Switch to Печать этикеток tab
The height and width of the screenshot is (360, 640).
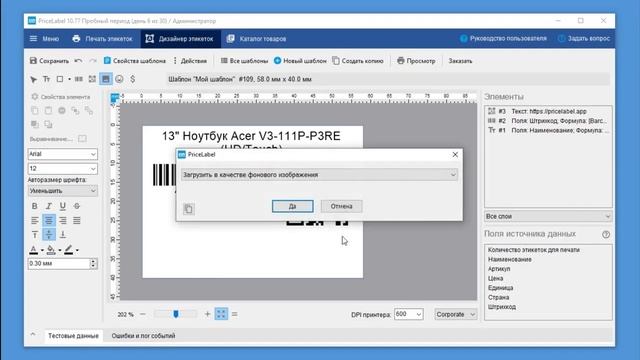[102, 39]
